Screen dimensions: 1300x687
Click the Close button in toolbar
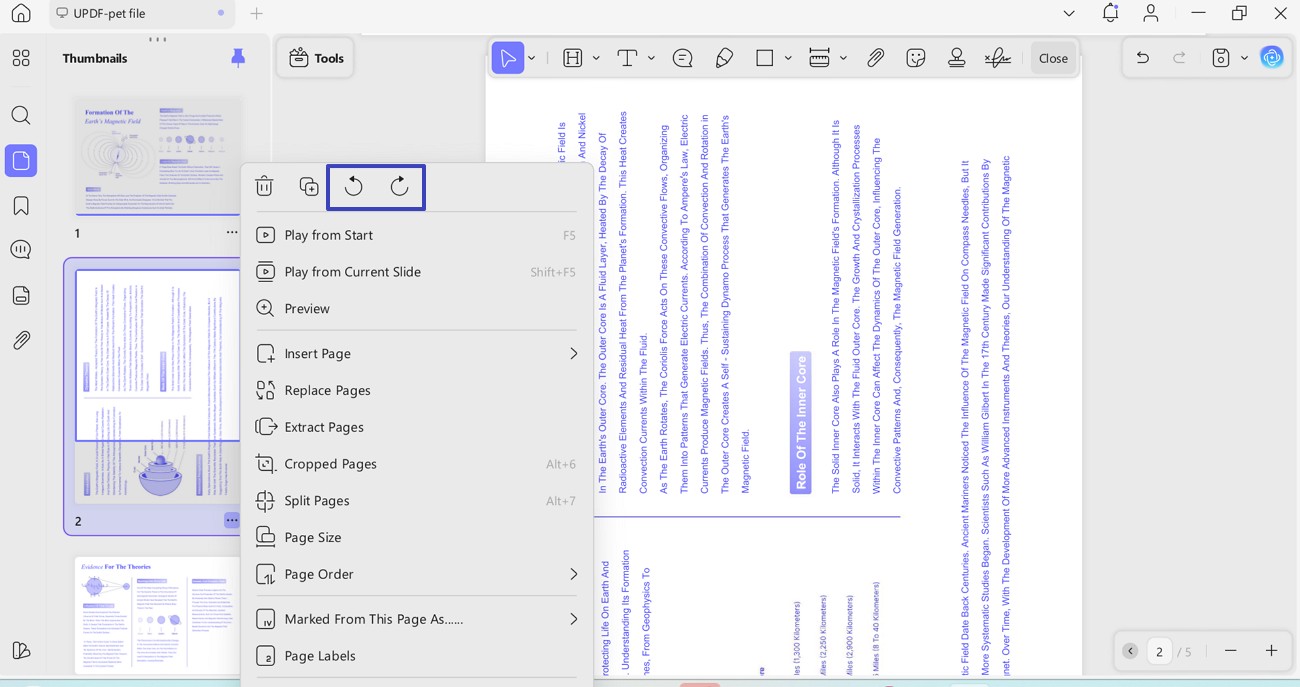click(x=1053, y=58)
